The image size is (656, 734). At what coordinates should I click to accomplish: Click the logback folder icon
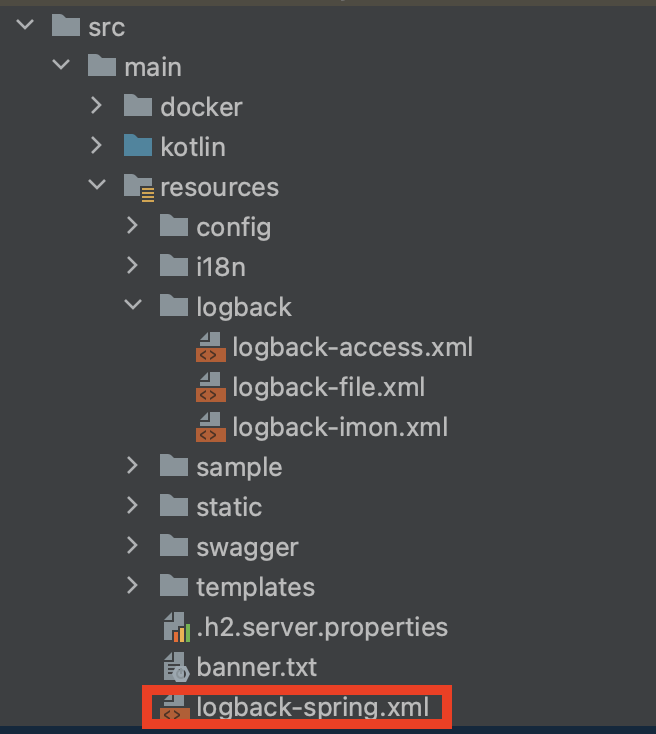(x=174, y=305)
